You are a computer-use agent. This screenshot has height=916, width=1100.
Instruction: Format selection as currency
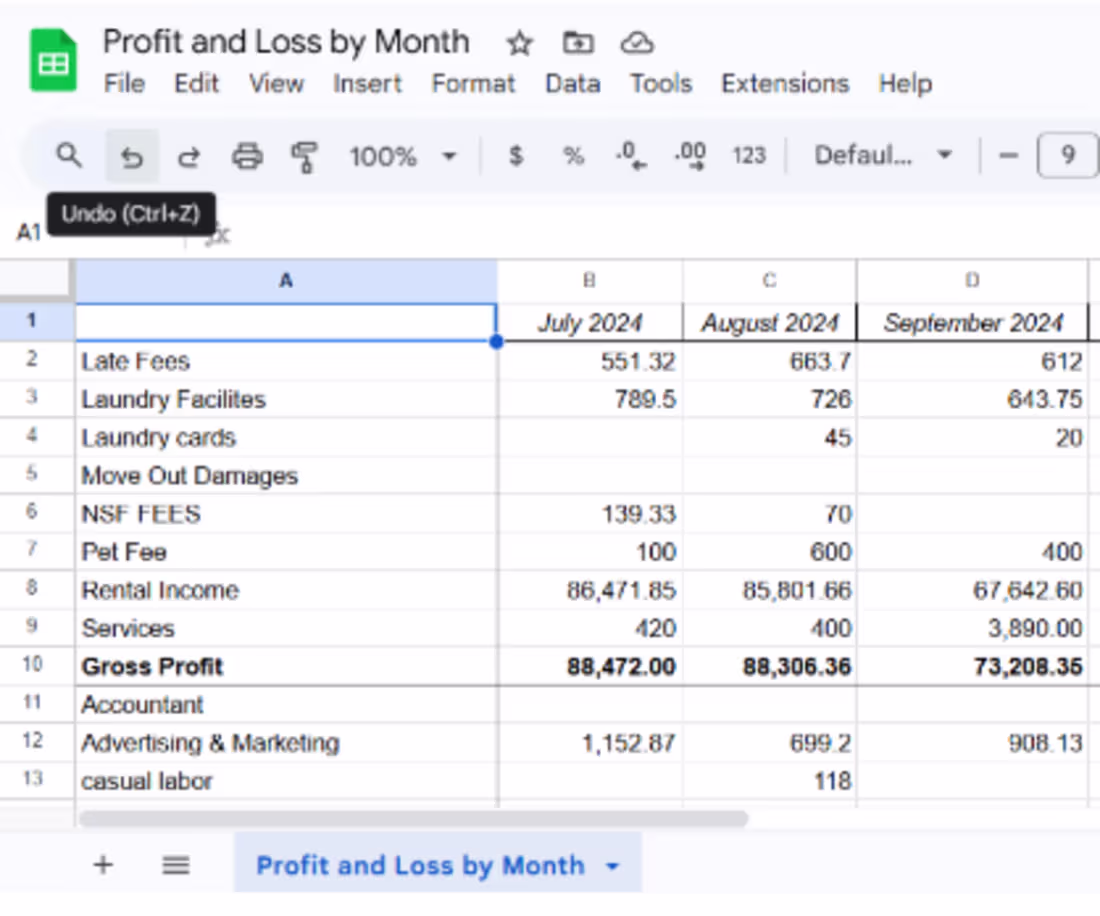[x=516, y=155]
